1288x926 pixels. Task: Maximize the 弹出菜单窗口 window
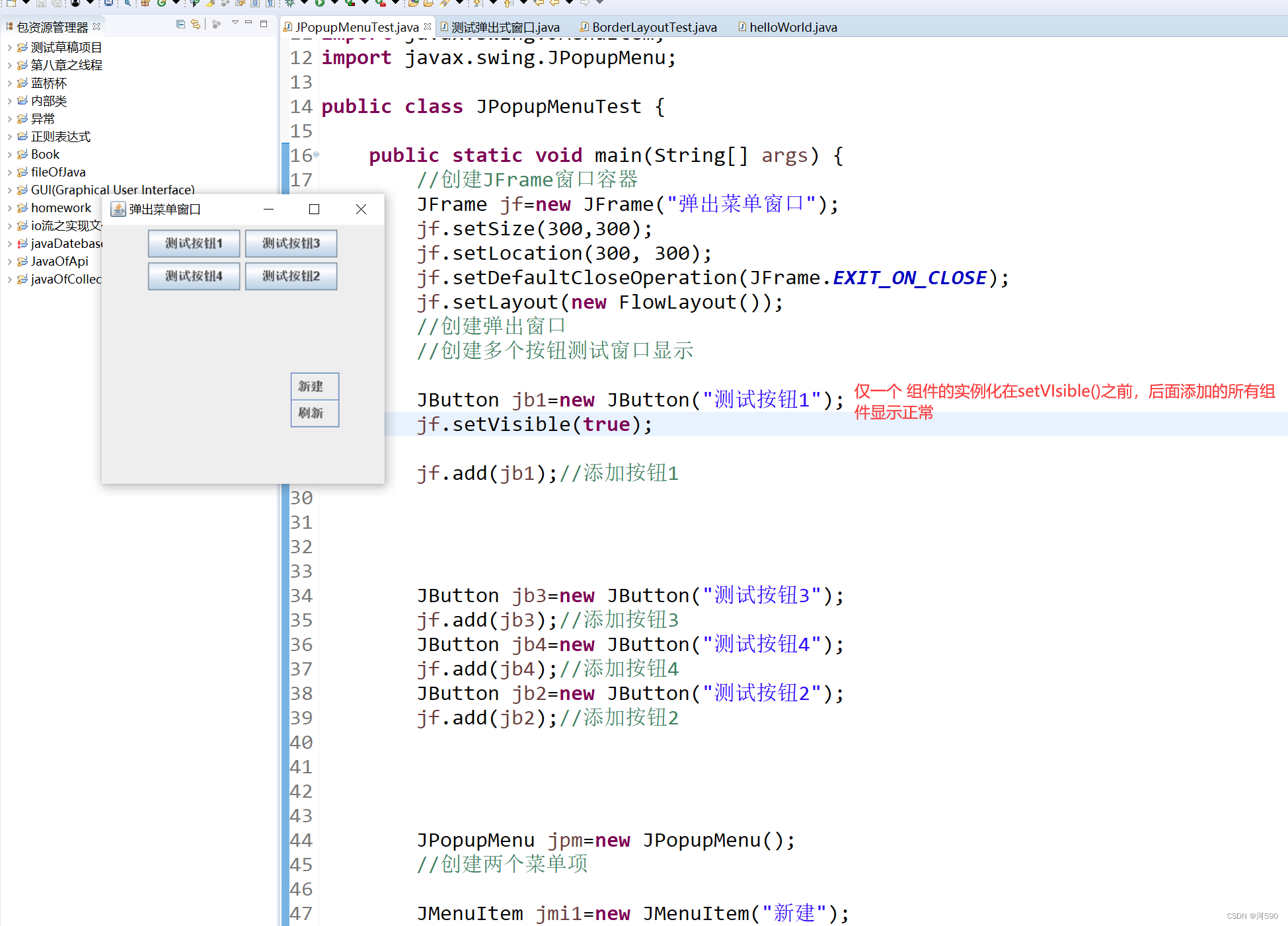(x=314, y=209)
